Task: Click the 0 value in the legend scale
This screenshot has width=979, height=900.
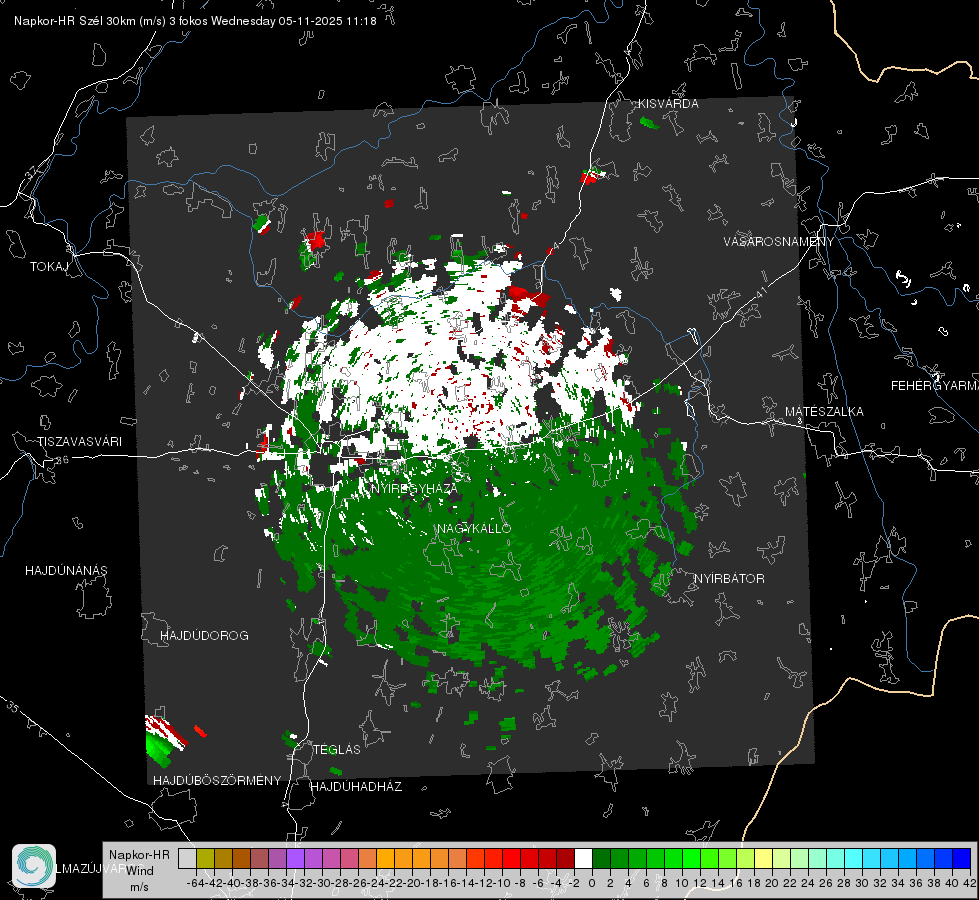Action: (x=592, y=883)
